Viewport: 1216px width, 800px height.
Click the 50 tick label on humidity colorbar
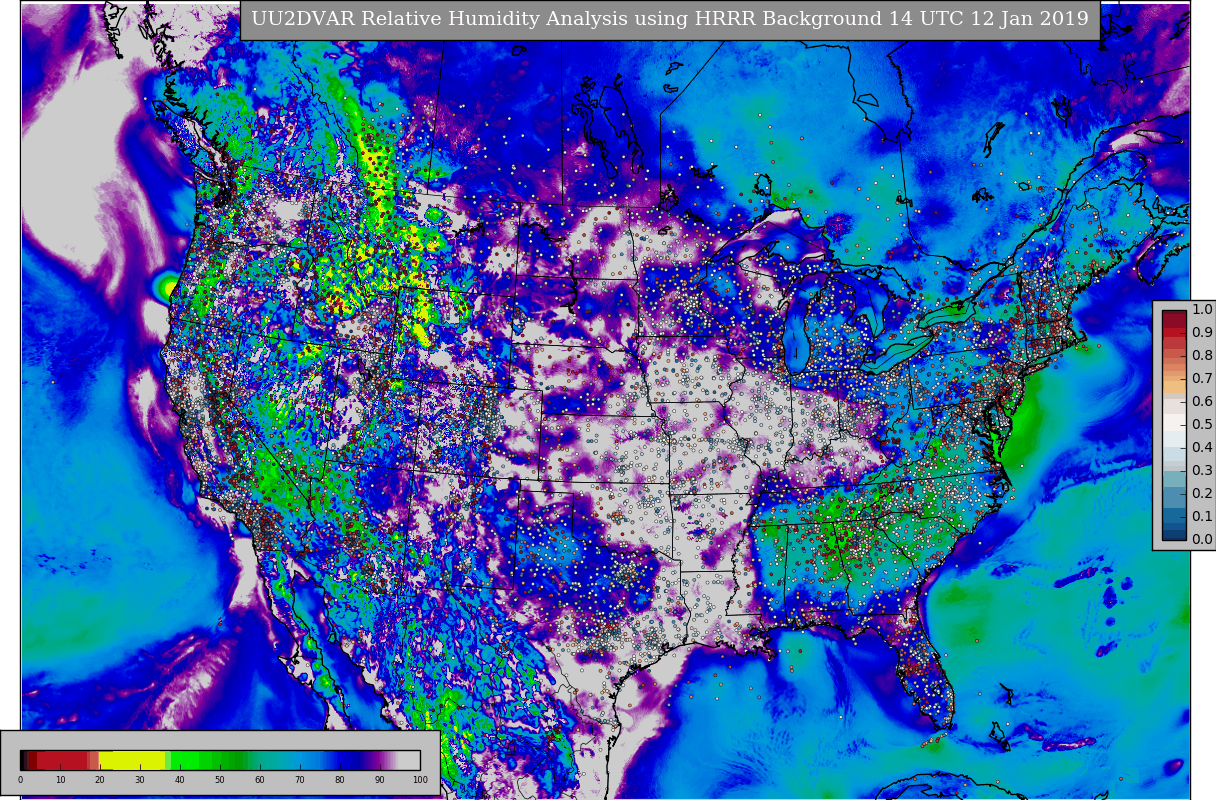click(x=220, y=780)
